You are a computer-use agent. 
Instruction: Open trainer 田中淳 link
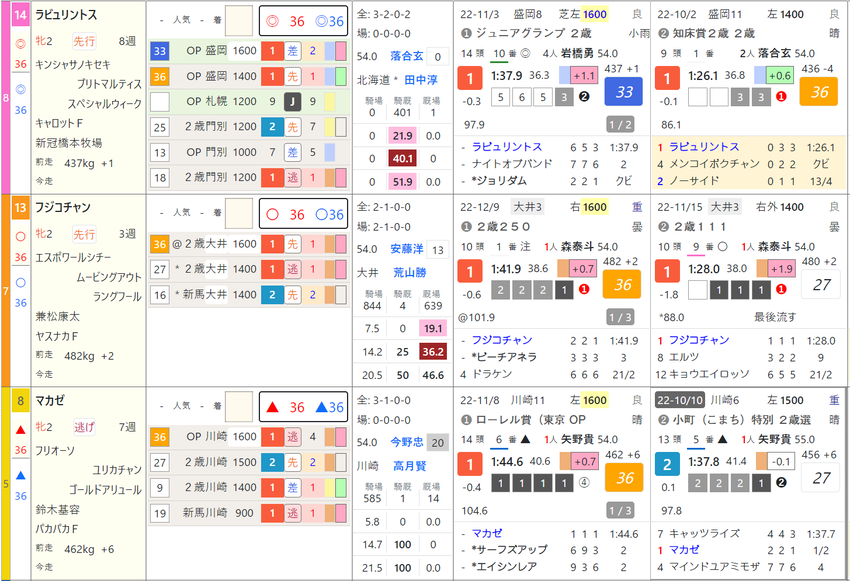pos(420,80)
